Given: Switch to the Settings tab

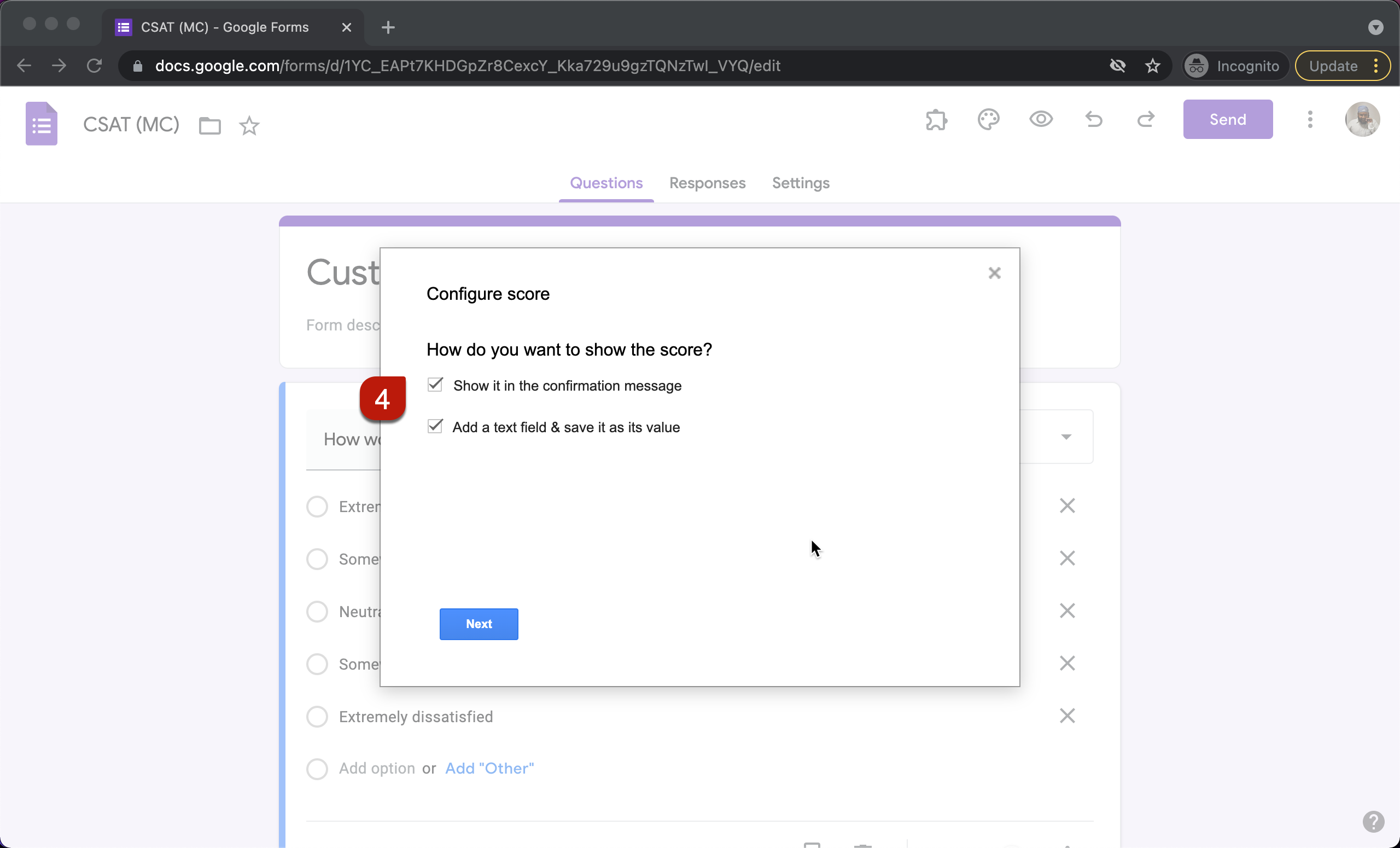Looking at the screenshot, I should click(x=801, y=183).
